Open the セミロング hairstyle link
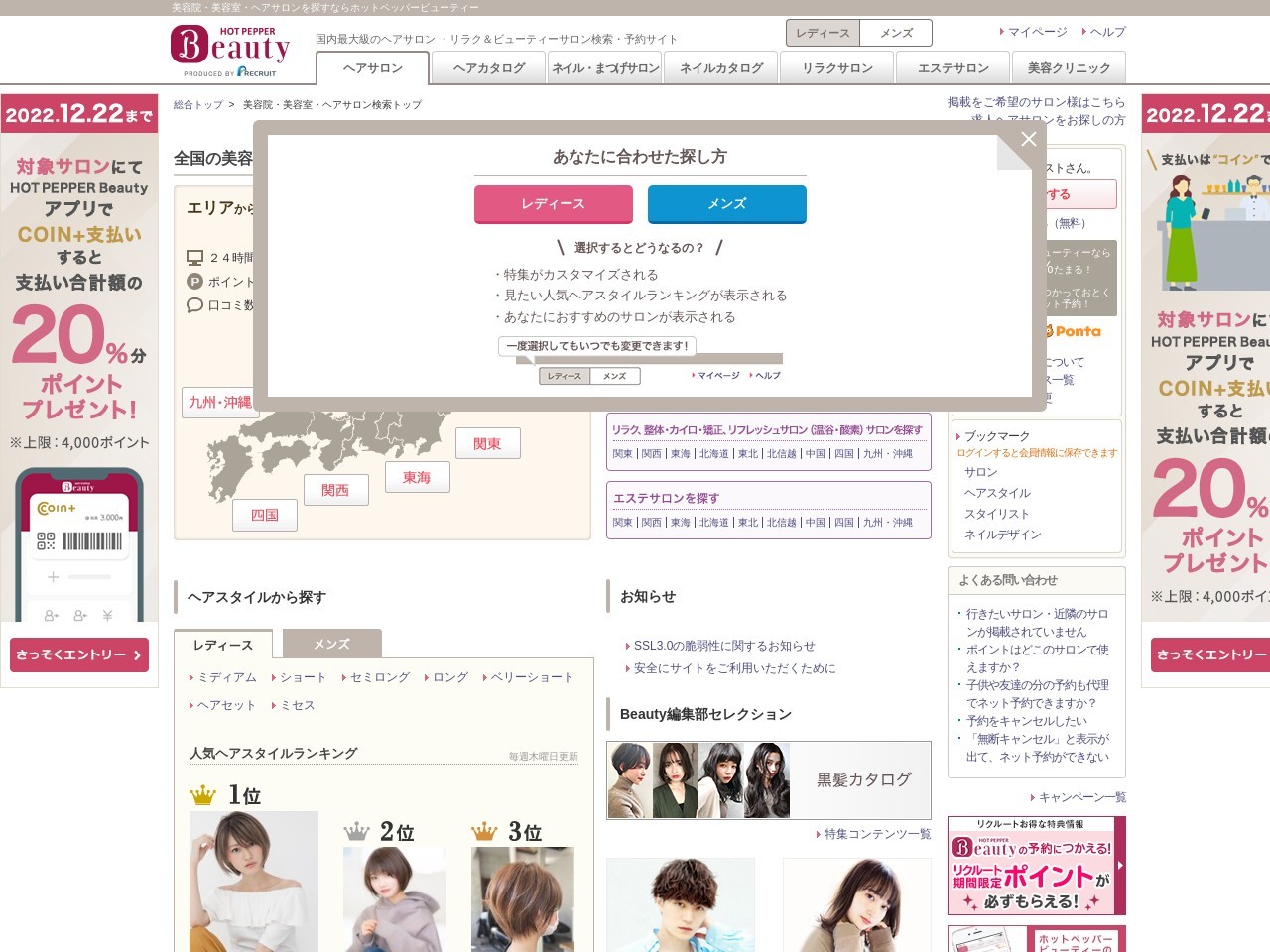The image size is (1270, 952). click(380, 677)
